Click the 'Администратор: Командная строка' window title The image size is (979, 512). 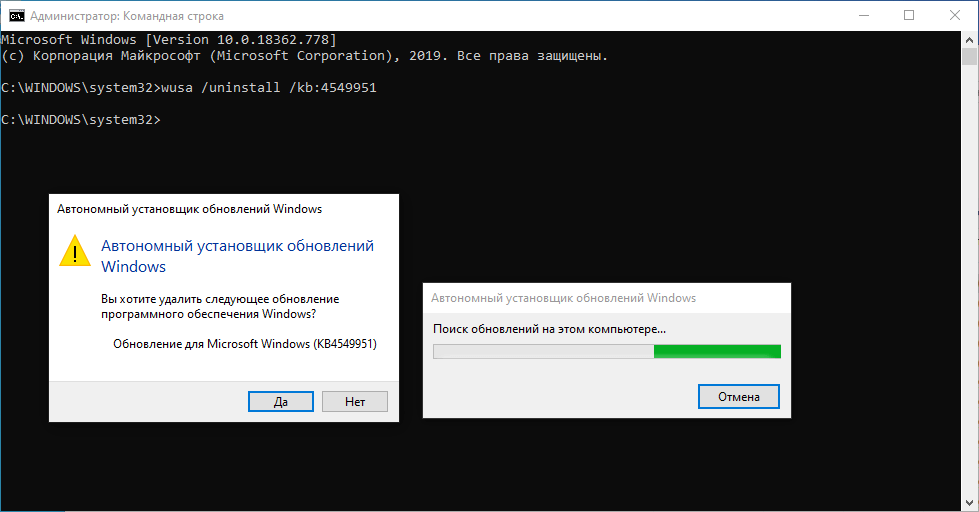[127, 16]
